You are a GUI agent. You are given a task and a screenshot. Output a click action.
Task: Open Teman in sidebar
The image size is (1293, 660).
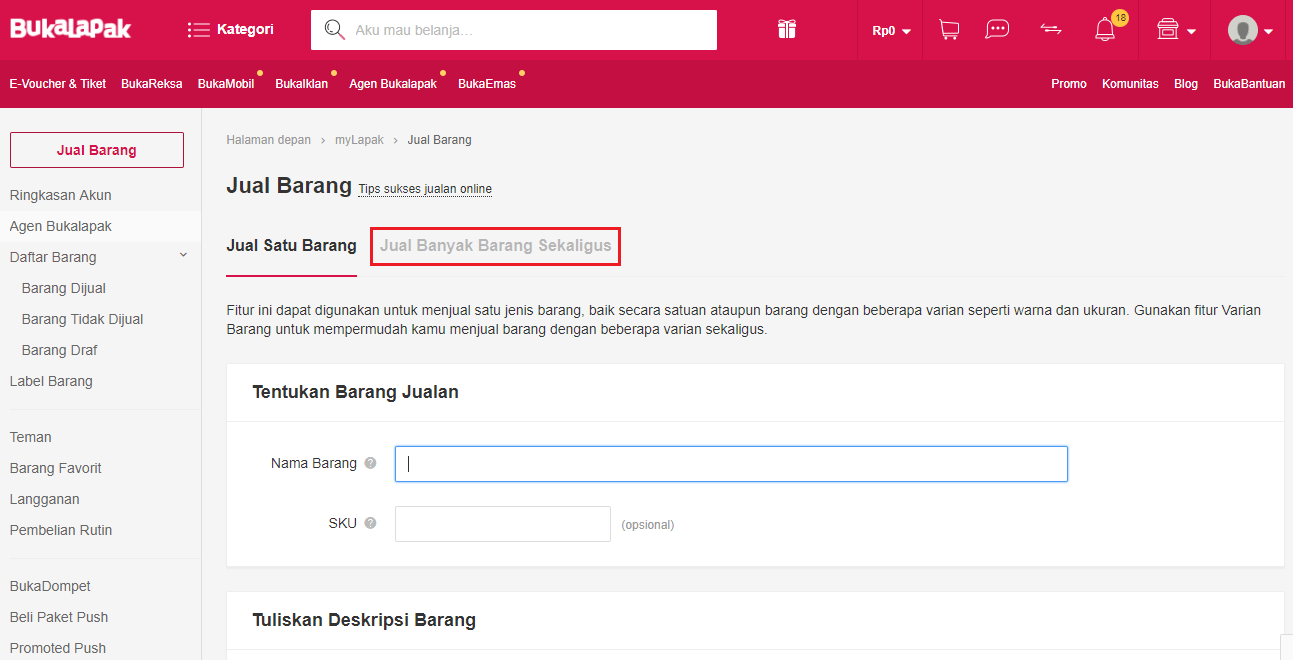31,437
